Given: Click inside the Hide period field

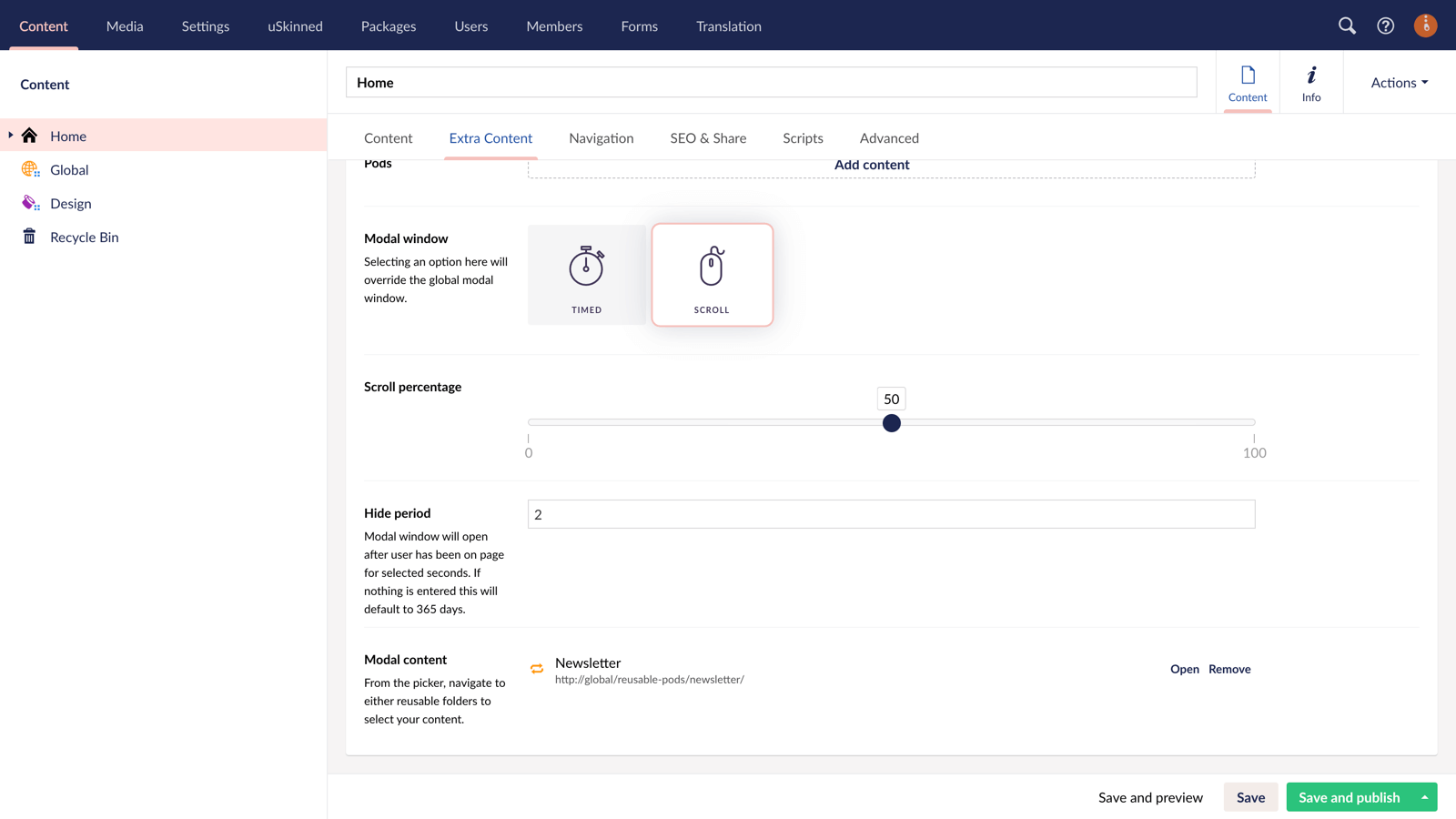Looking at the screenshot, I should [891, 514].
